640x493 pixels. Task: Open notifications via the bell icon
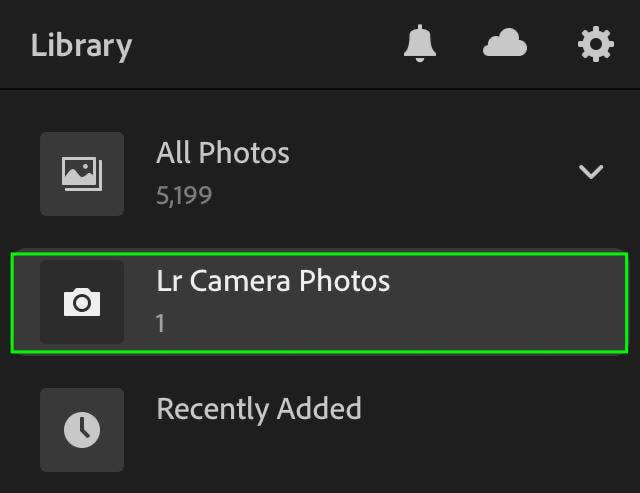coord(420,43)
